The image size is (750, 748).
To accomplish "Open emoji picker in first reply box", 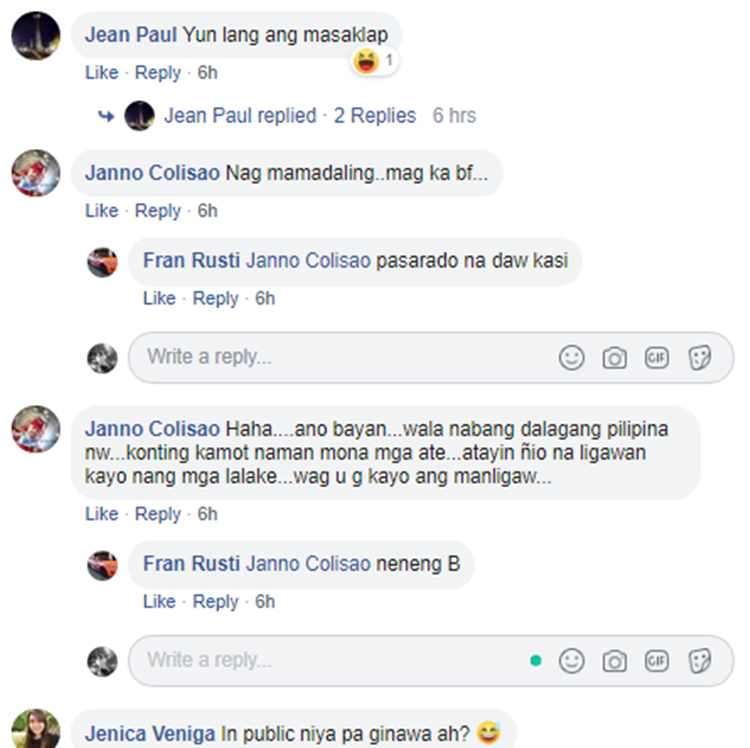I will 572,357.
